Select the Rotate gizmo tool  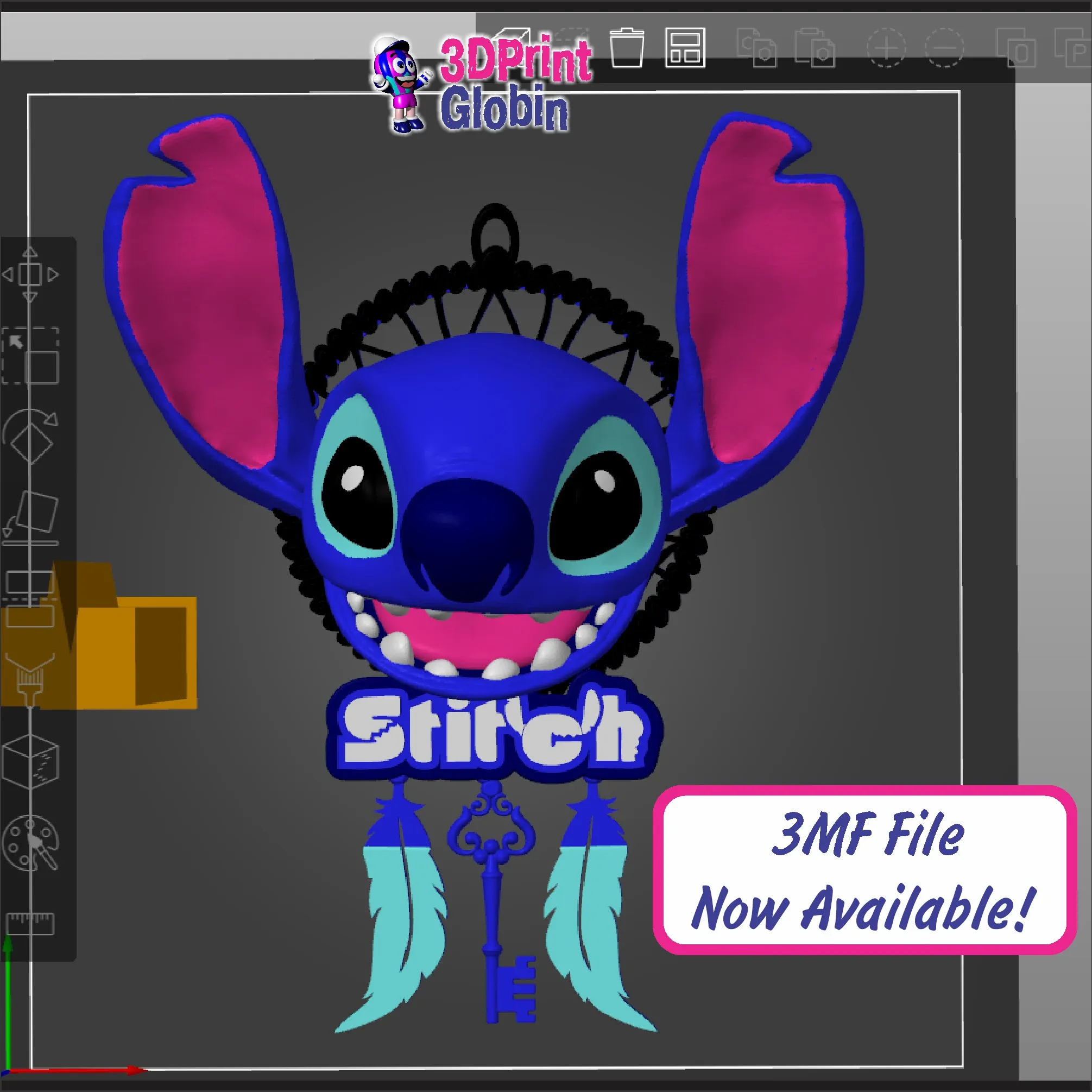(30, 437)
